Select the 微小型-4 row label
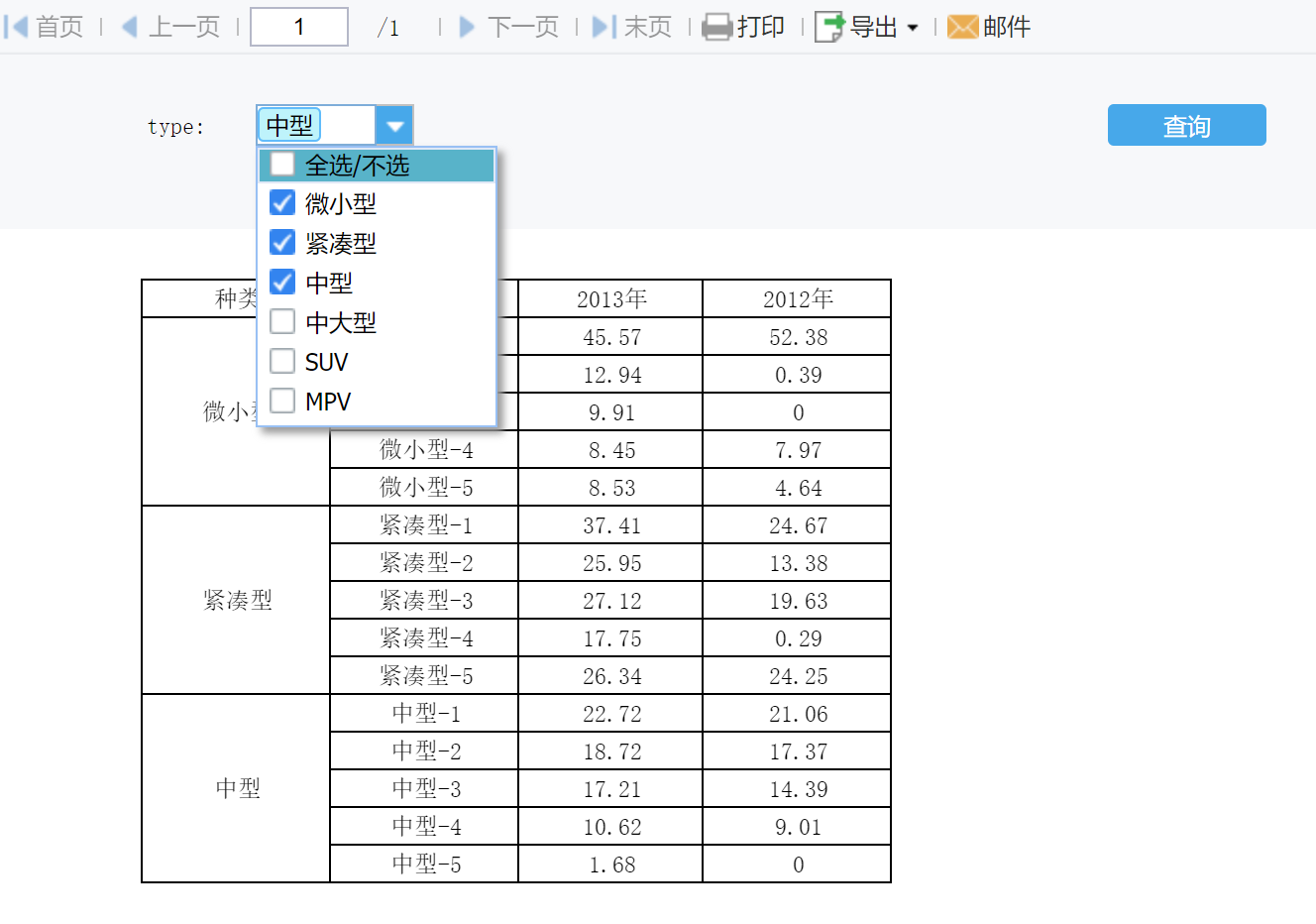This screenshot has width=1316, height=924. [424, 449]
